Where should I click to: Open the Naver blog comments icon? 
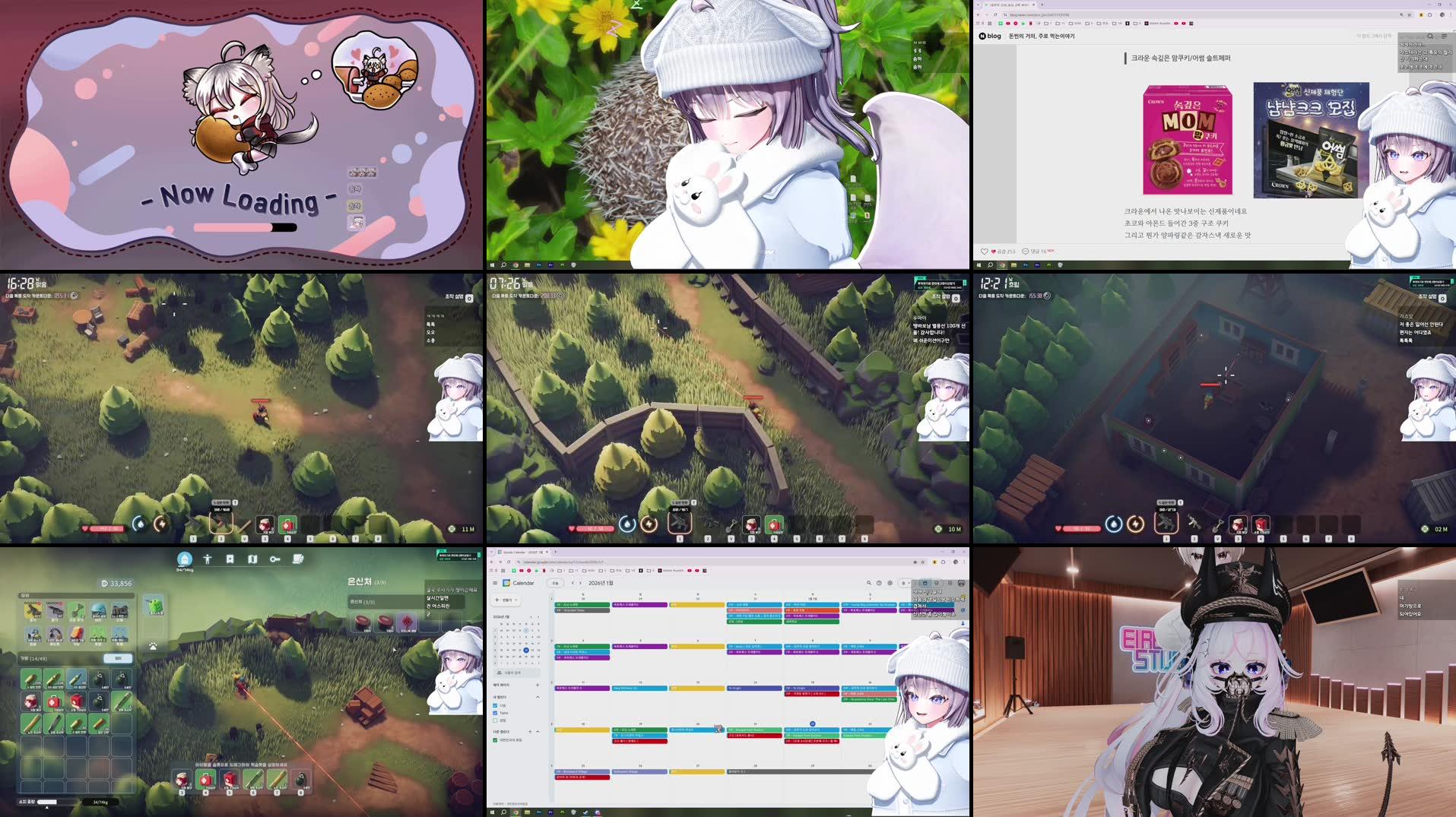[x=1025, y=251]
